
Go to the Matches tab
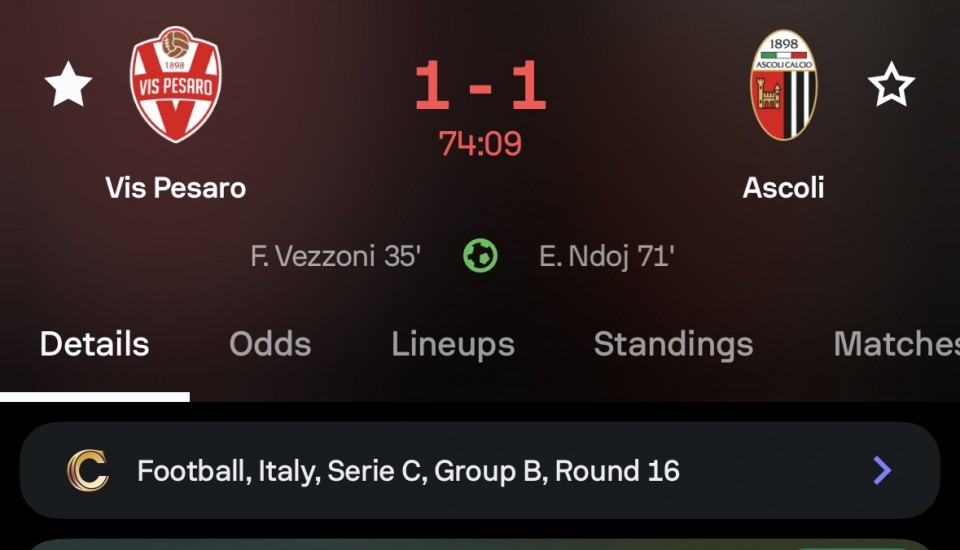pyautogui.click(x=895, y=344)
